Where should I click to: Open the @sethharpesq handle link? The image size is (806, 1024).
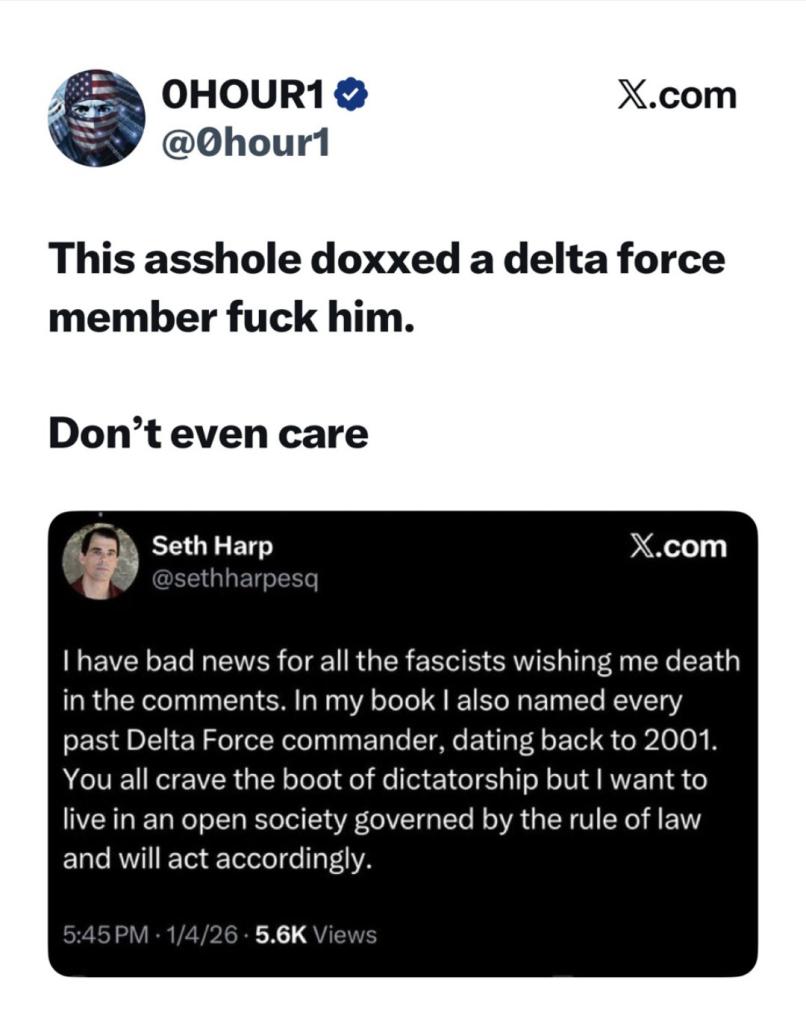tap(234, 578)
